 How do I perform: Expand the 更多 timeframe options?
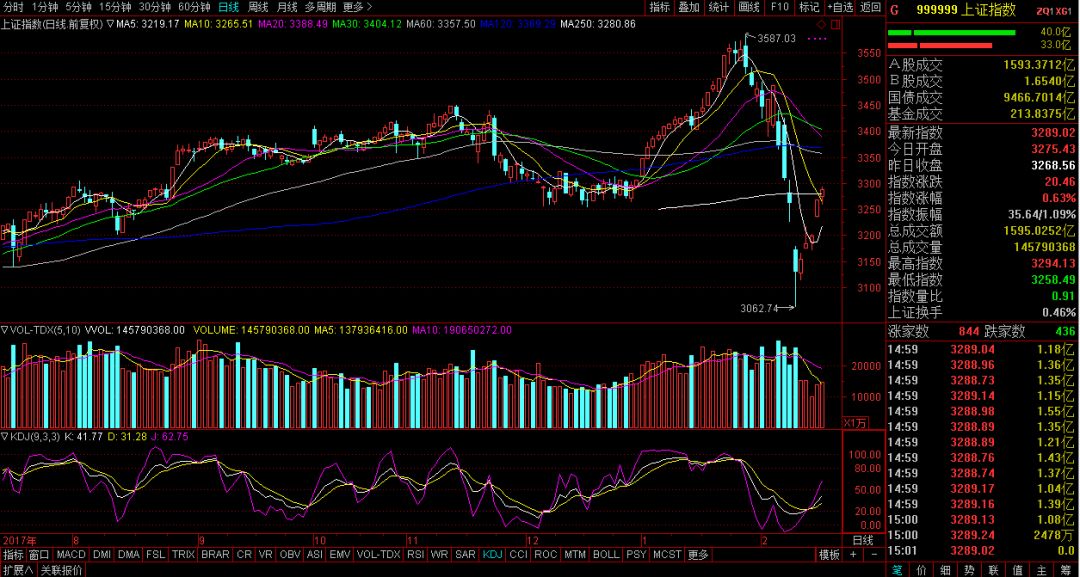pyautogui.click(x=356, y=7)
